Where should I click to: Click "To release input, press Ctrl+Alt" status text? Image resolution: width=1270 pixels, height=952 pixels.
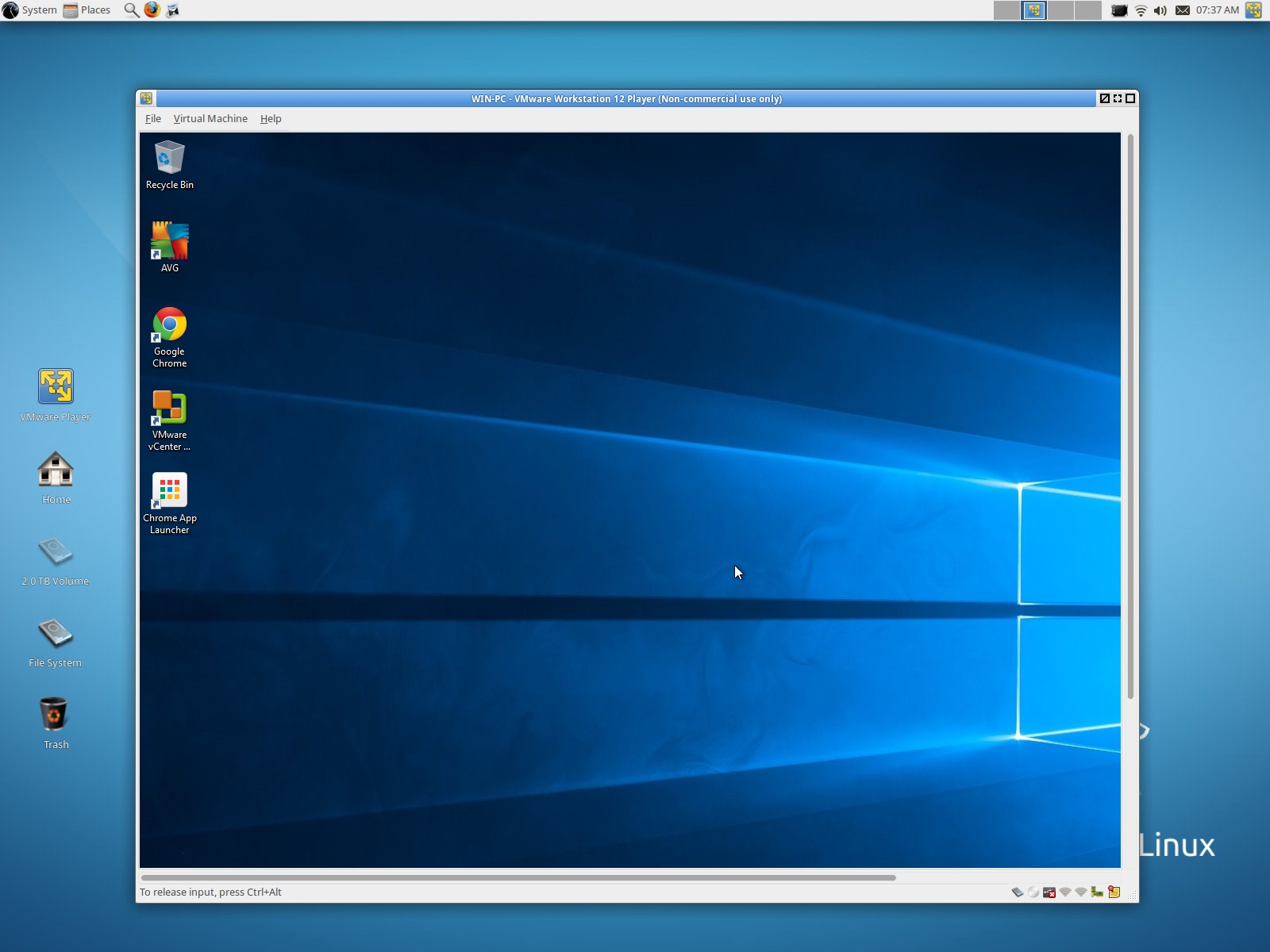click(x=210, y=892)
